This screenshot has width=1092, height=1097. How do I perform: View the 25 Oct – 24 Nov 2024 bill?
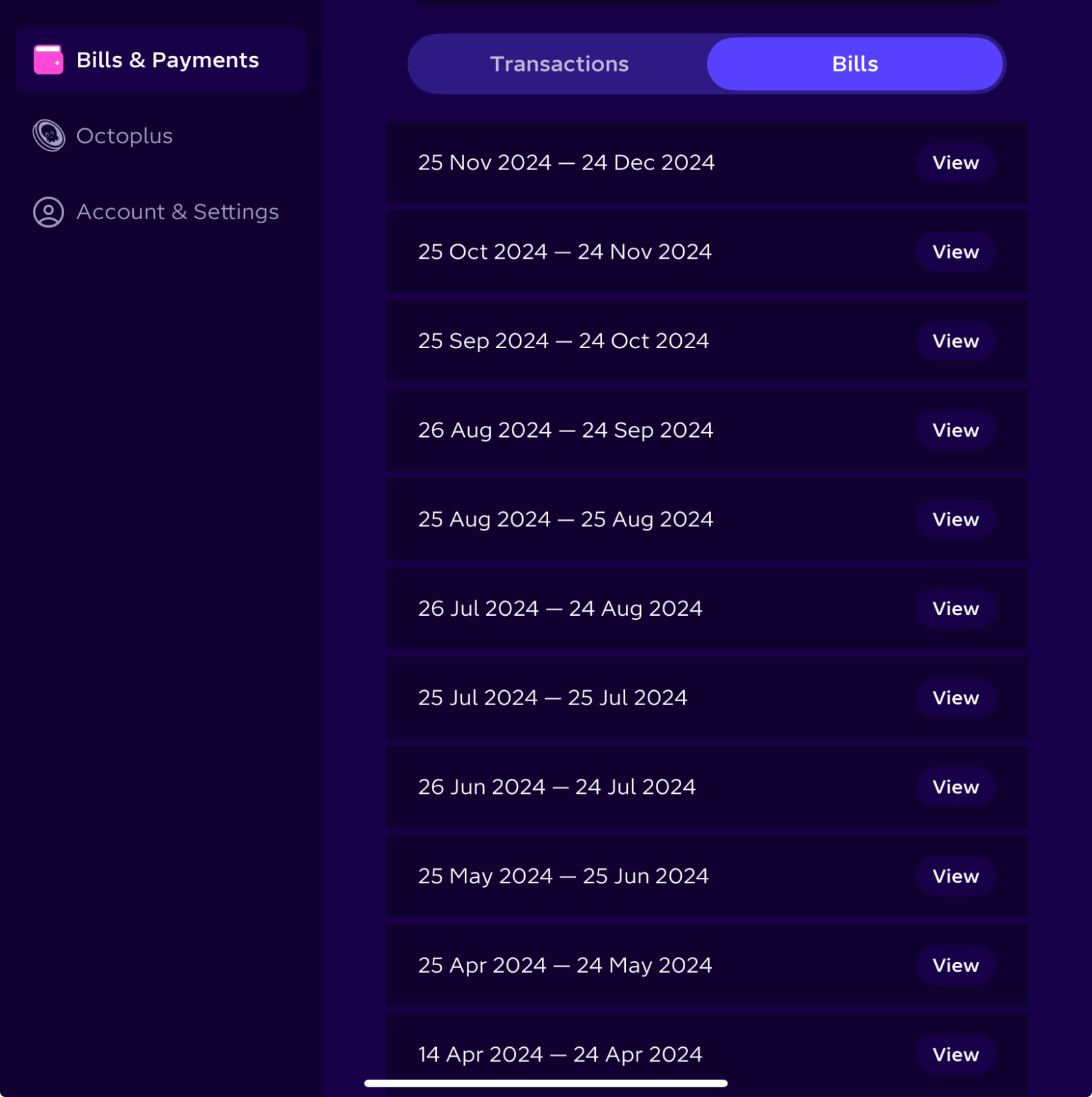[x=955, y=252]
